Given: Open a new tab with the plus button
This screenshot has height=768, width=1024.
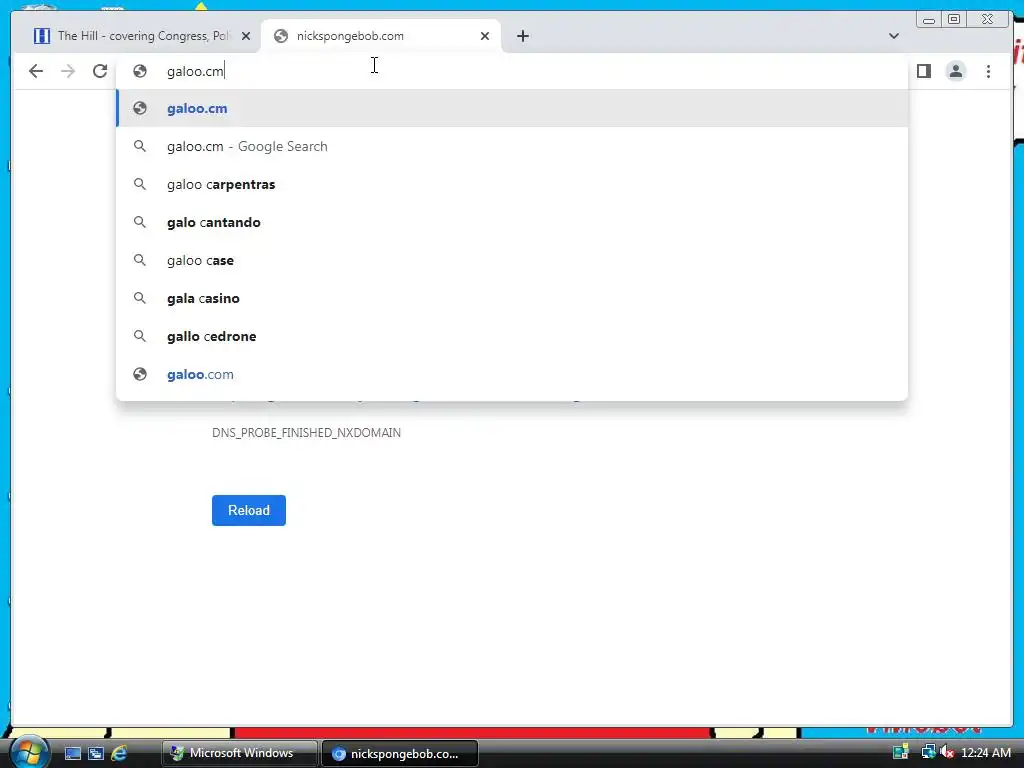Looking at the screenshot, I should [522, 36].
